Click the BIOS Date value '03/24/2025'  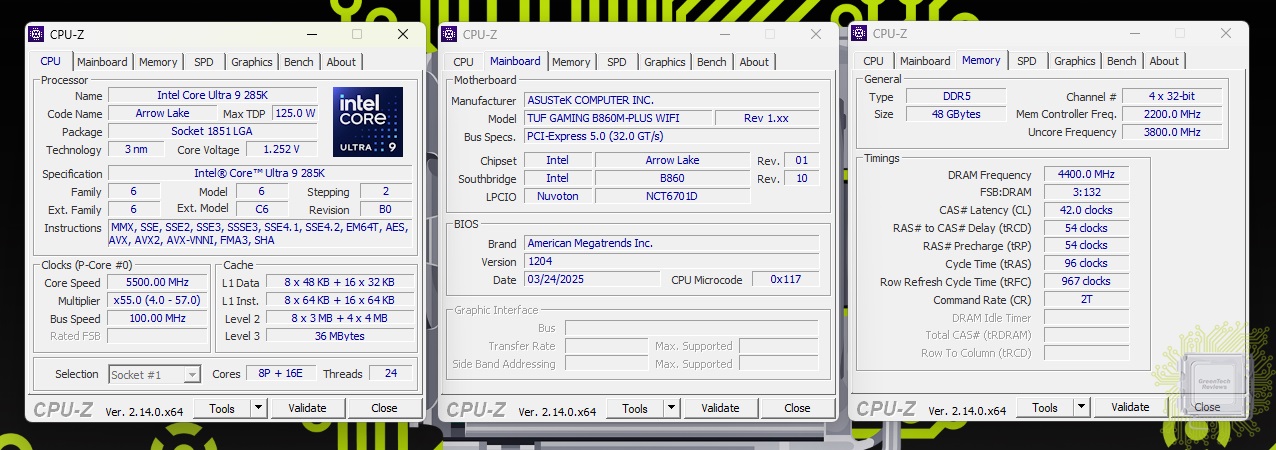pyautogui.click(x=590, y=279)
